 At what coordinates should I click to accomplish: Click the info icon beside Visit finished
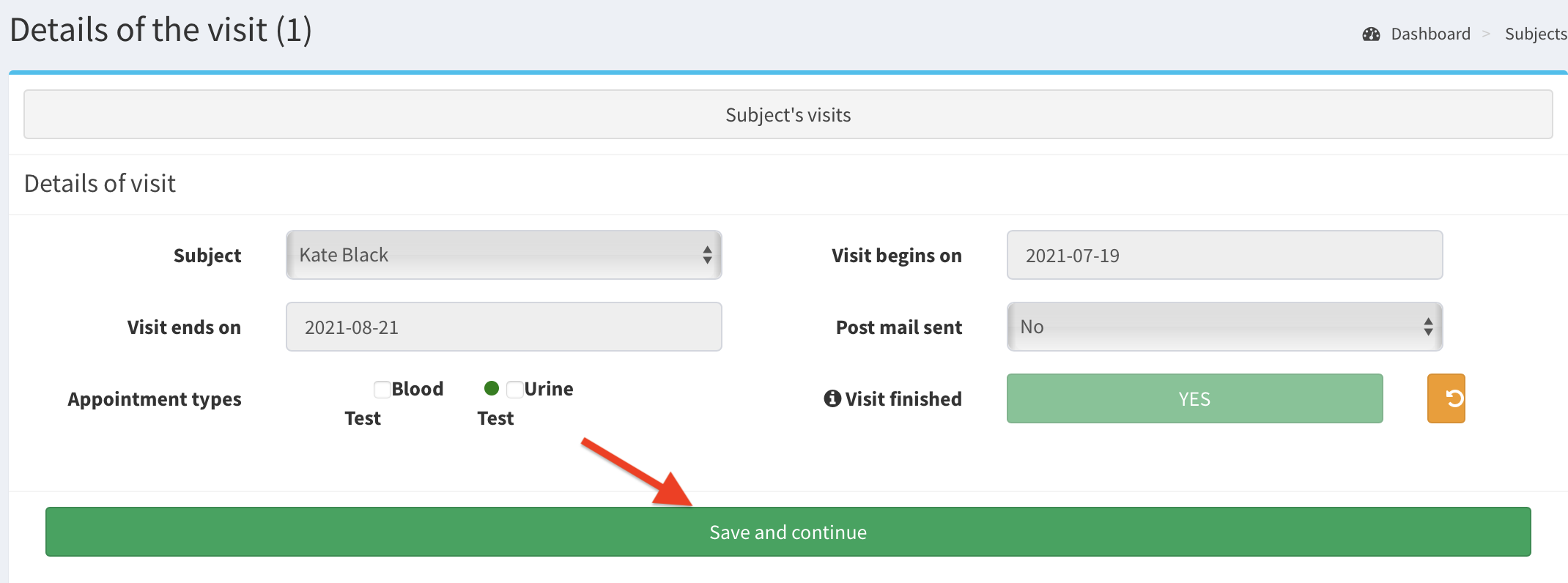point(832,398)
